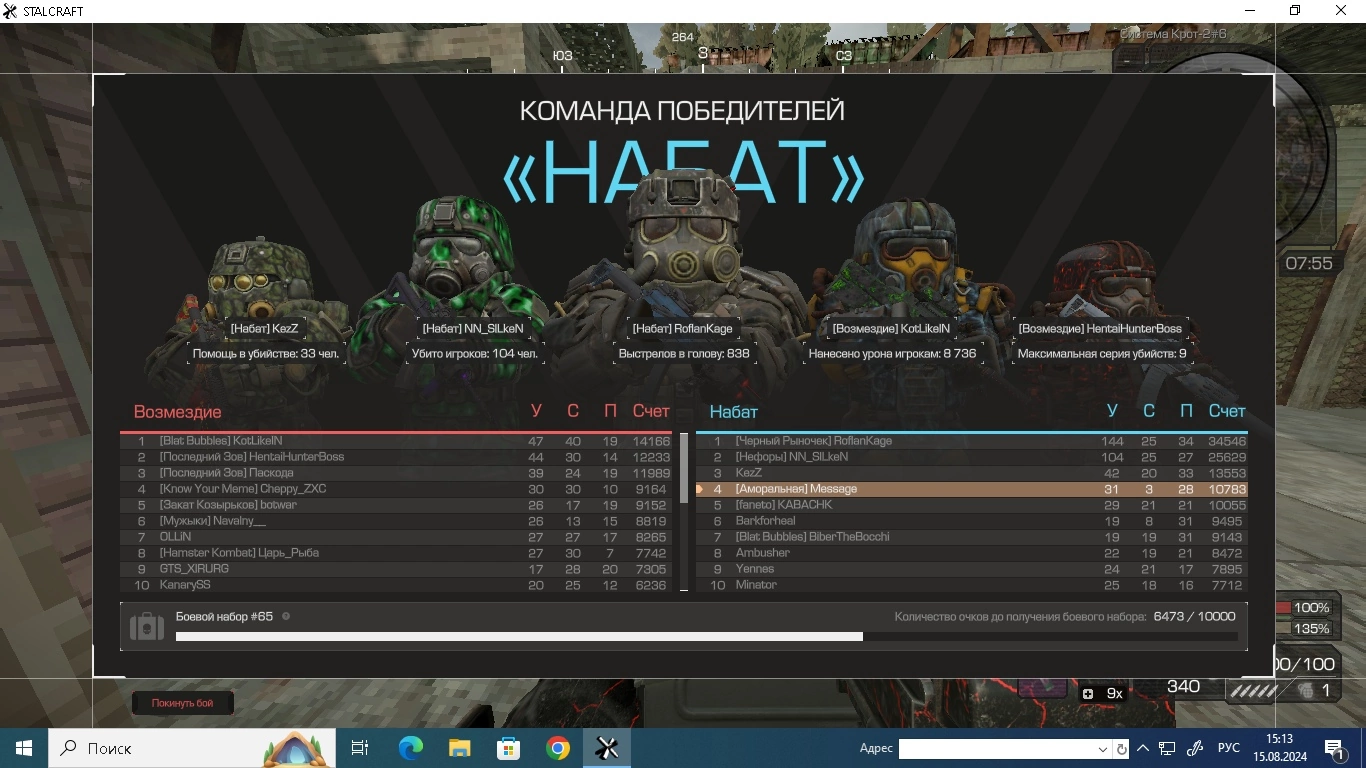Select row [Закат Козырьков] botwar

[x=396, y=505]
